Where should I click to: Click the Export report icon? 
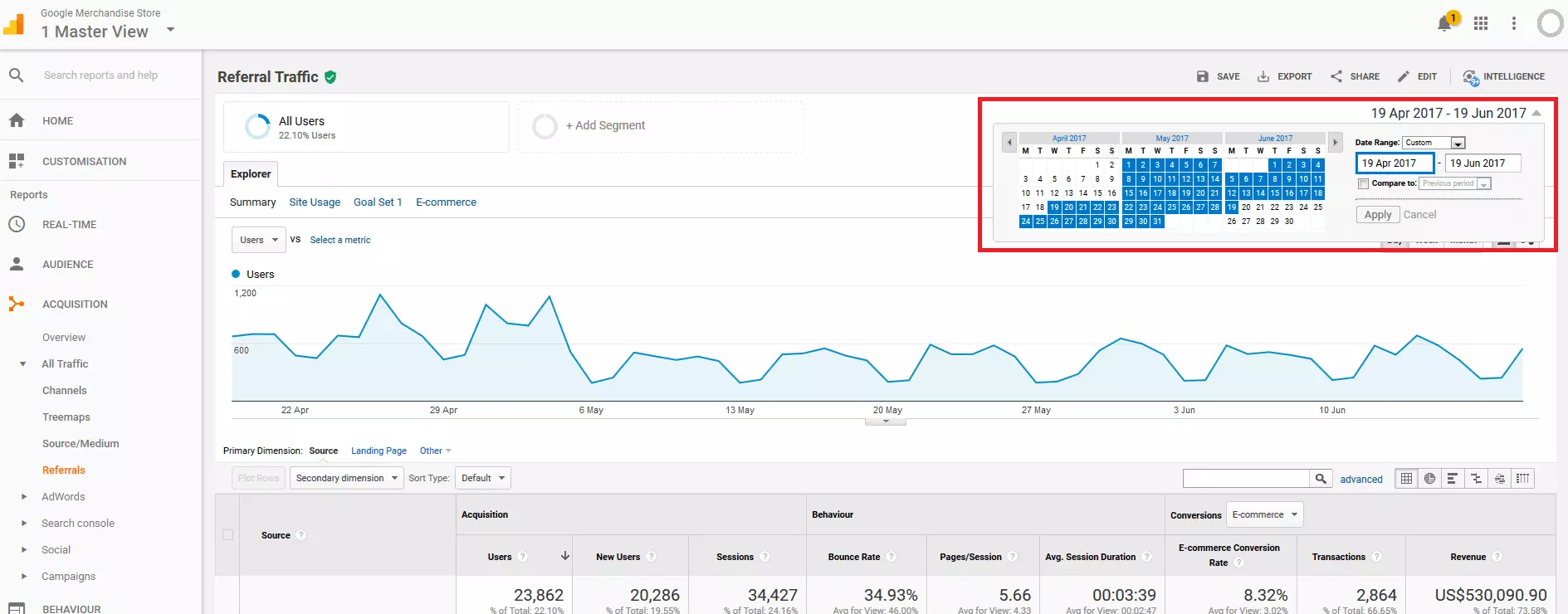pos(1284,76)
